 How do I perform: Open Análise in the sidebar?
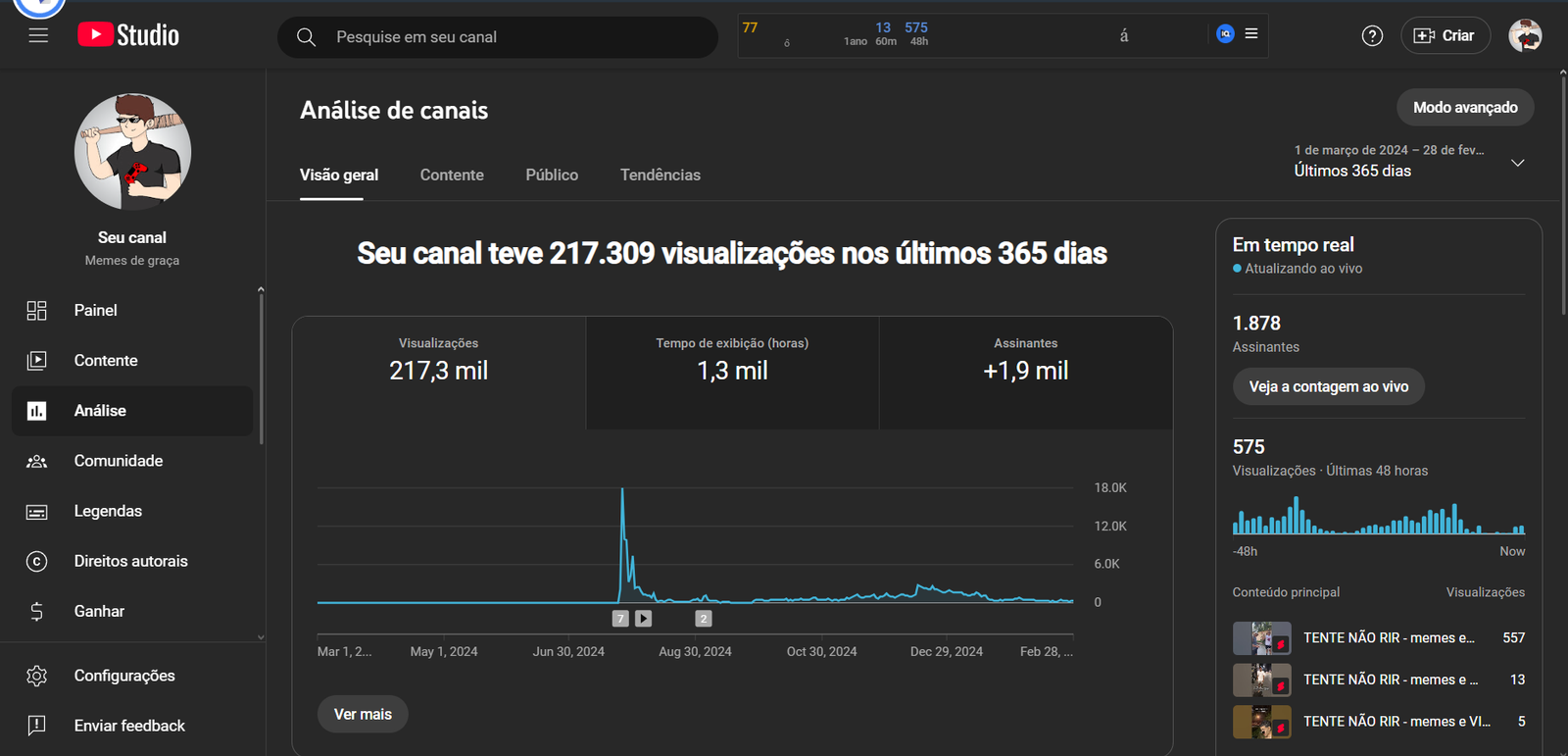132,411
